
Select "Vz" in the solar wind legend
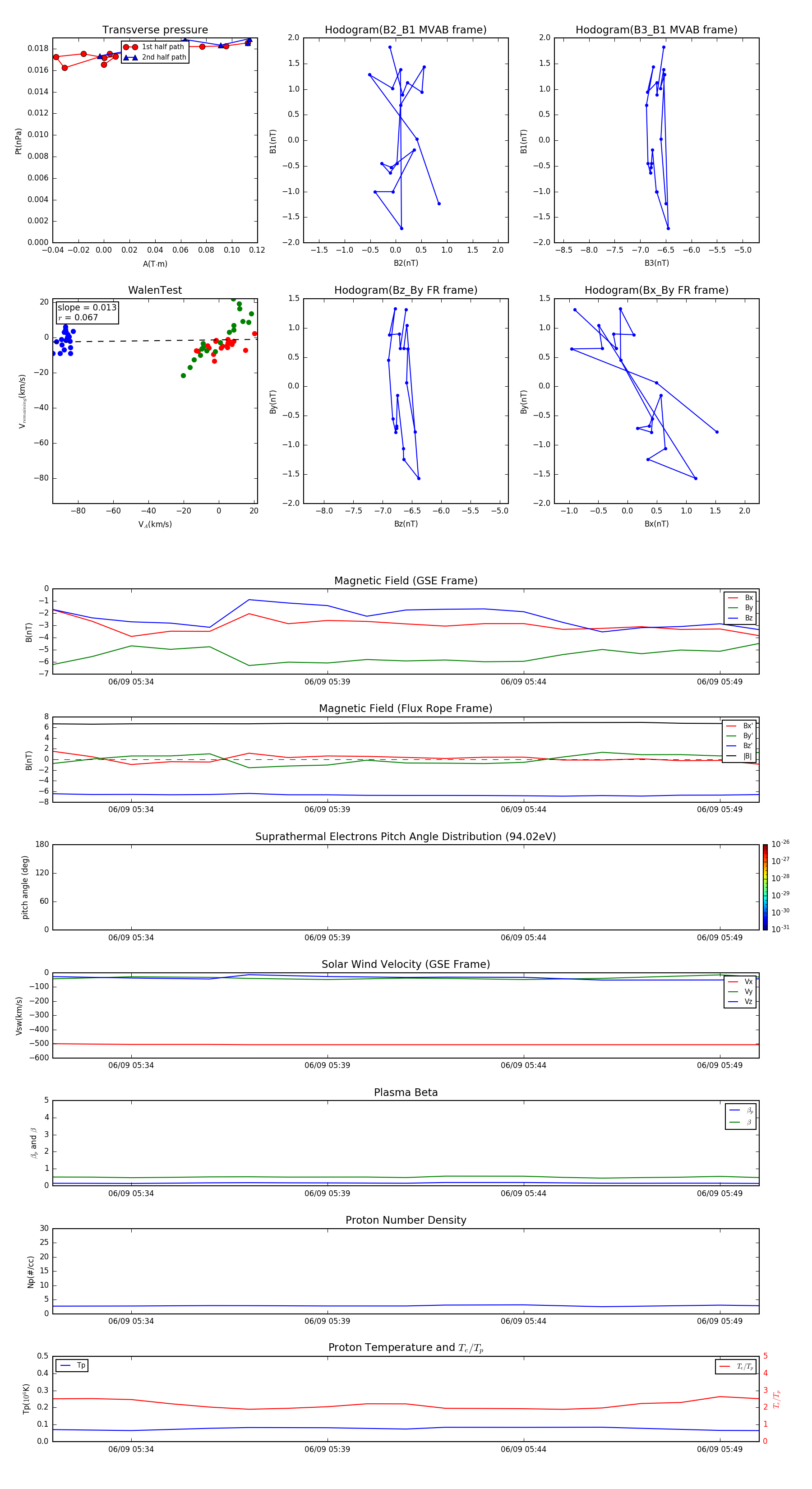tap(741, 1002)
